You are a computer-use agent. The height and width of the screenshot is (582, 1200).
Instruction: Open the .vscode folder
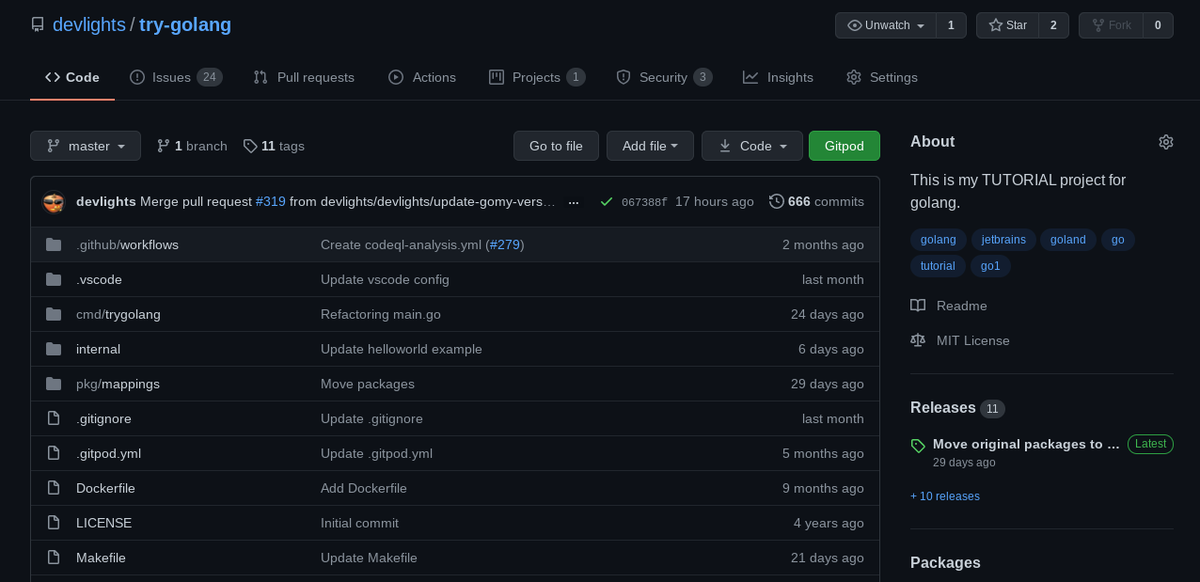(x=99, y=280)
